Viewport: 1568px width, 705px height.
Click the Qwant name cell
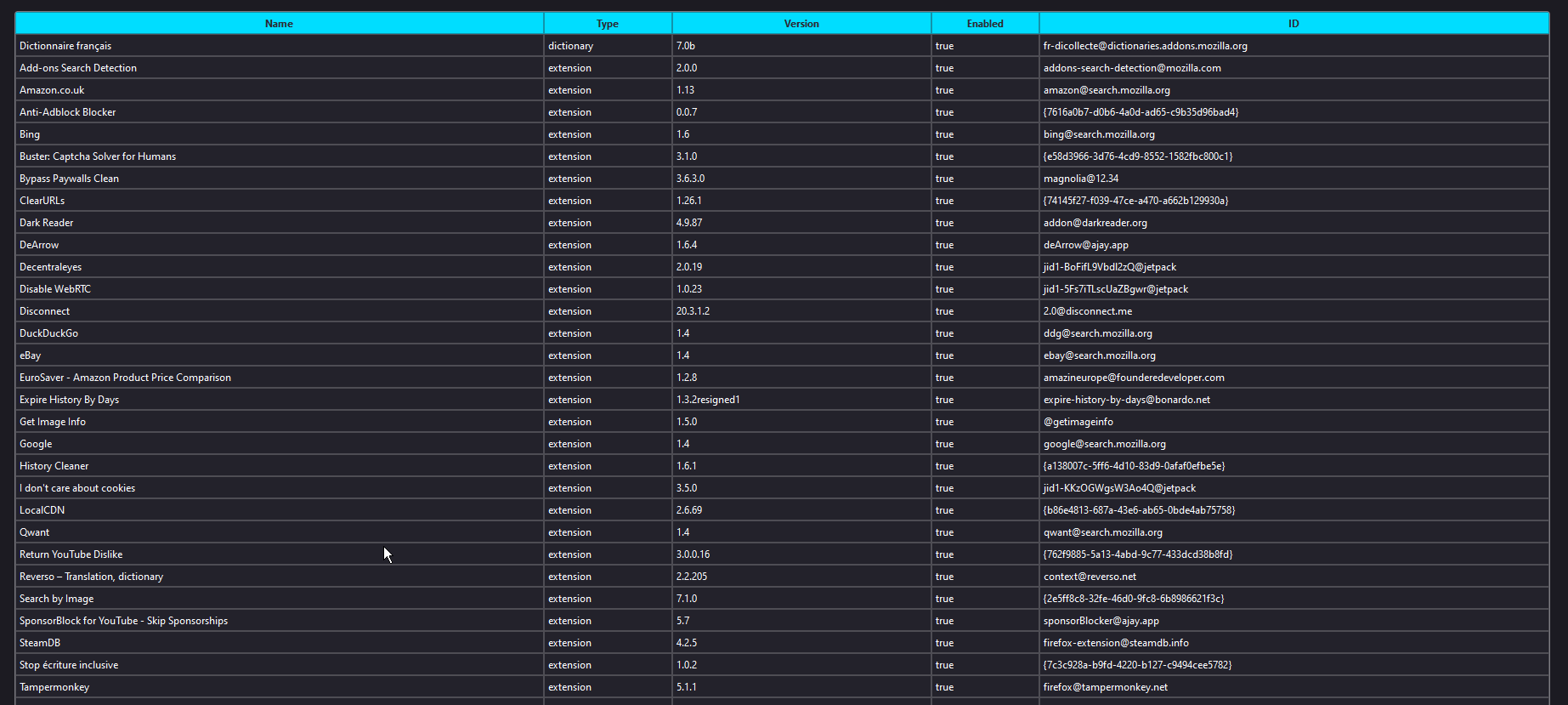coord(279,532)
